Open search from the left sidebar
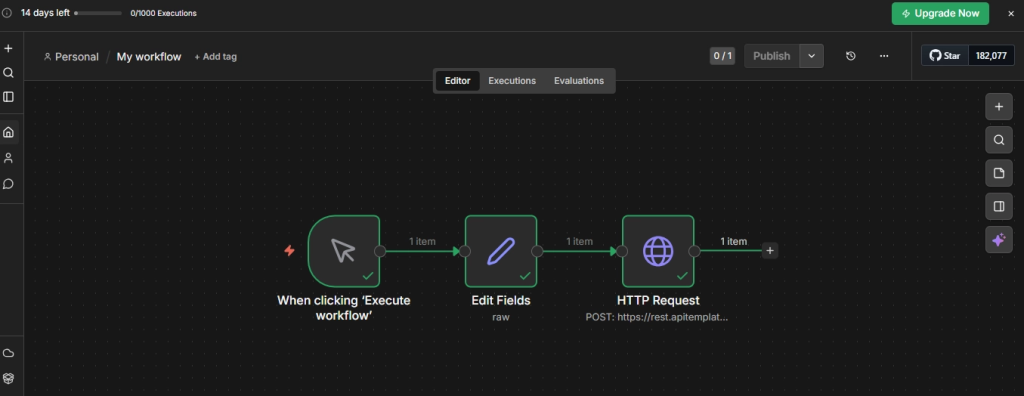 click(8, 73)
